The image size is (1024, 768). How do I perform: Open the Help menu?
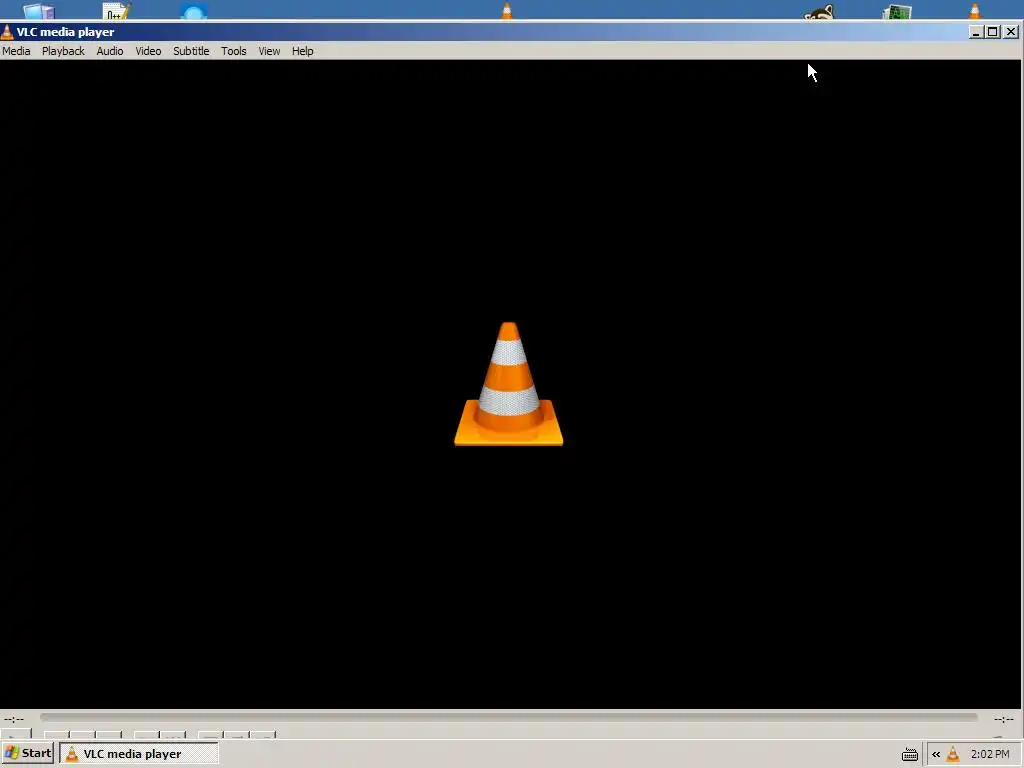click(302, 51)
